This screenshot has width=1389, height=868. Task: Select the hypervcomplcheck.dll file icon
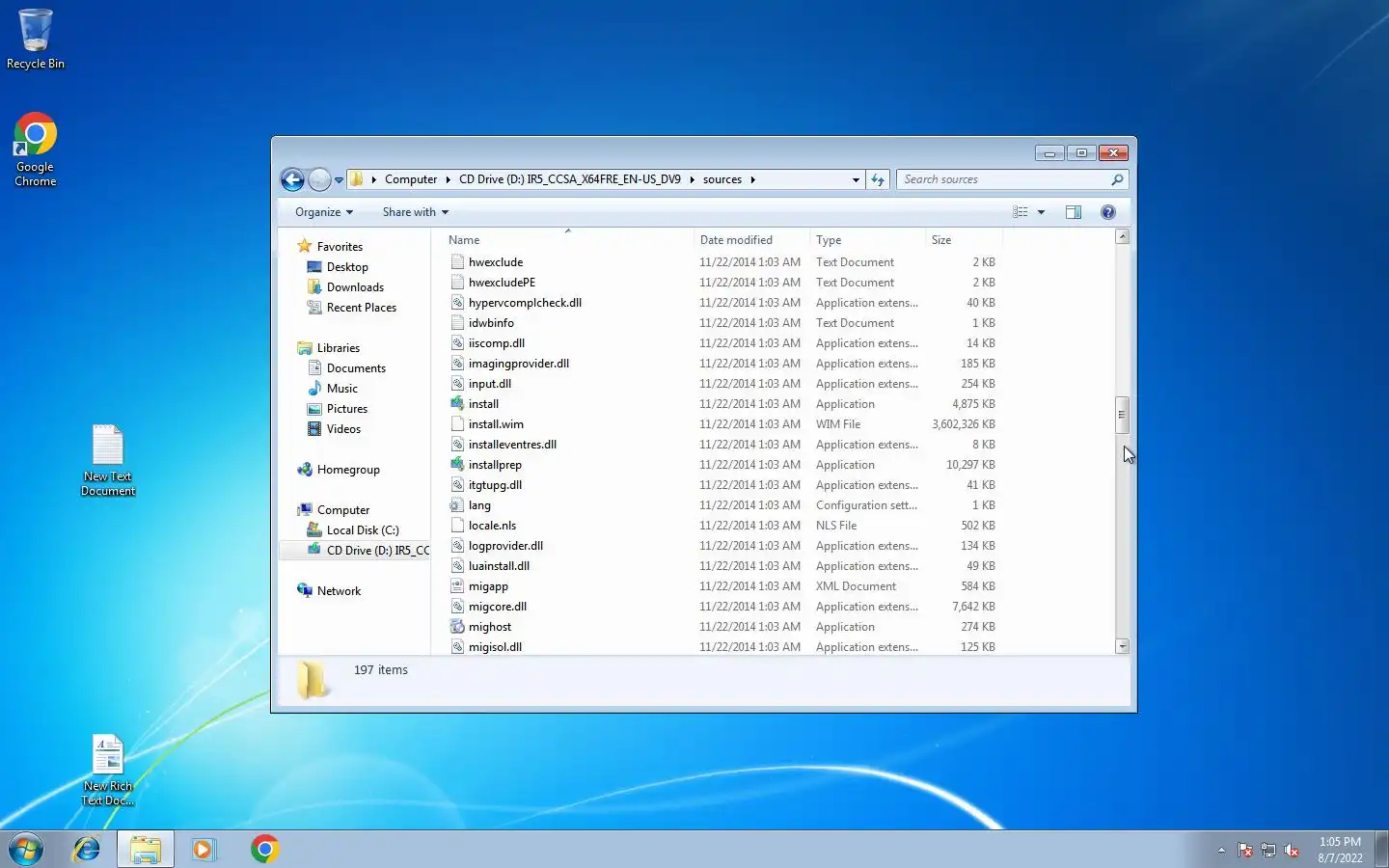click(457, 303)
